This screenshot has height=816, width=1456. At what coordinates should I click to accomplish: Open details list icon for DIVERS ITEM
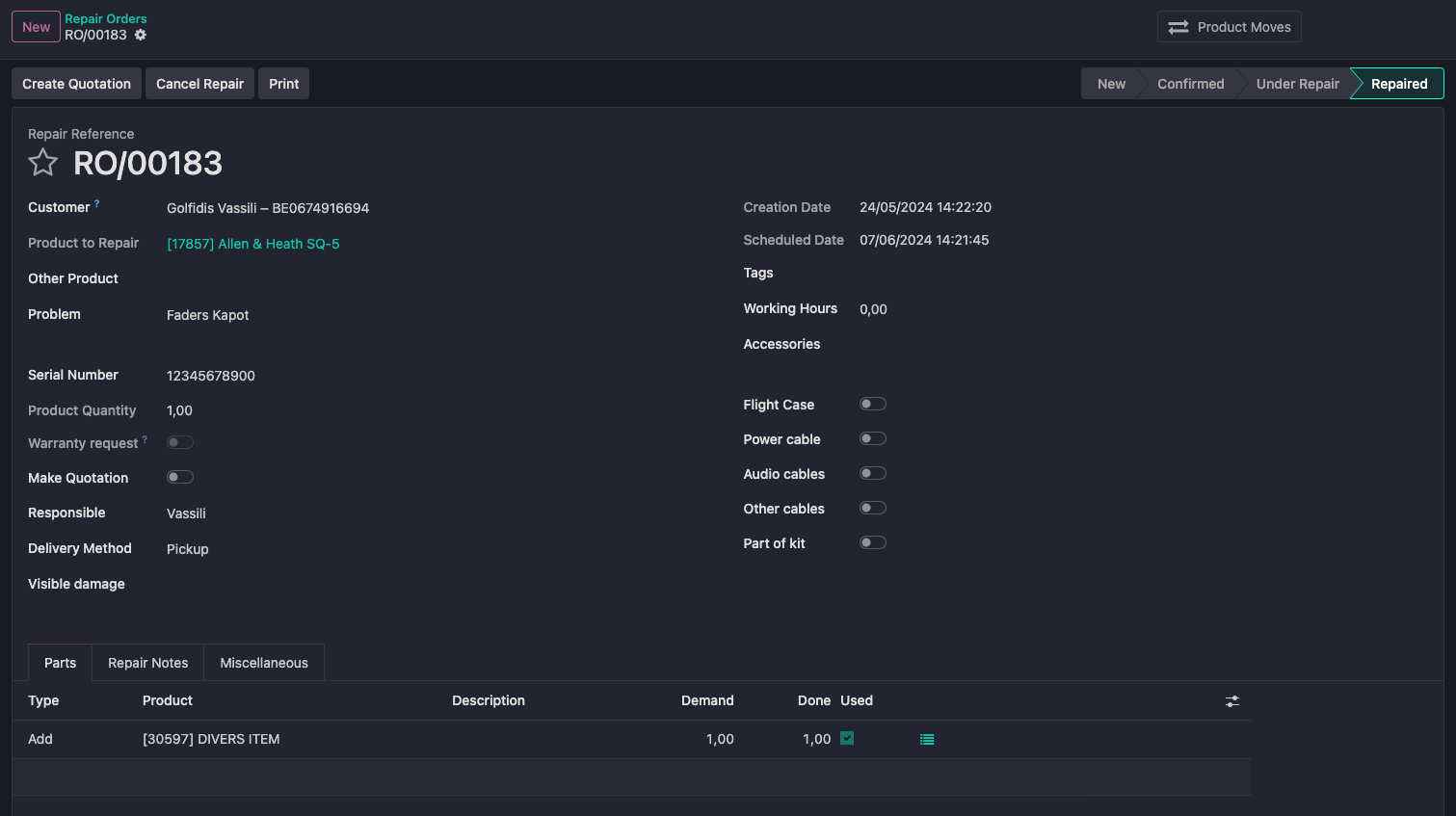coord(927,740)
